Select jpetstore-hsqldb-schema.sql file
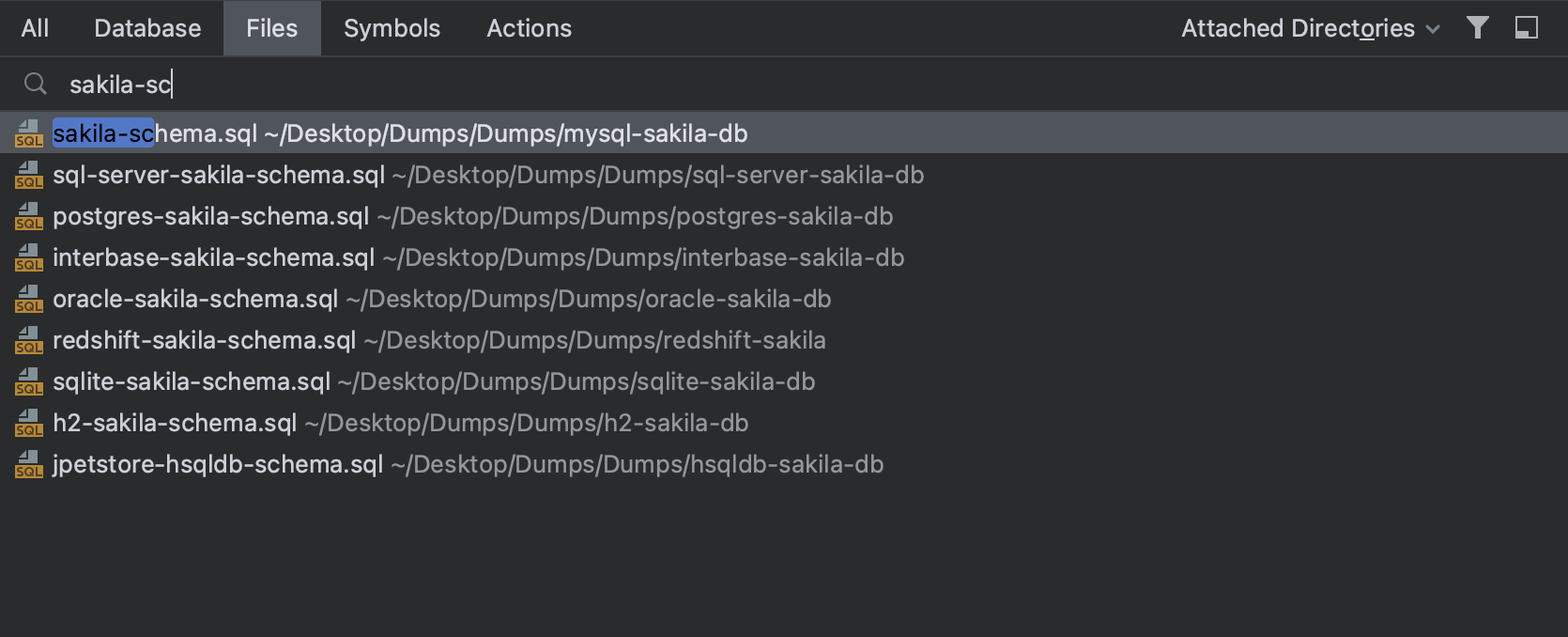Image resolution: width=1568 pixels, height=637 pixels. [x=784, y=464]
